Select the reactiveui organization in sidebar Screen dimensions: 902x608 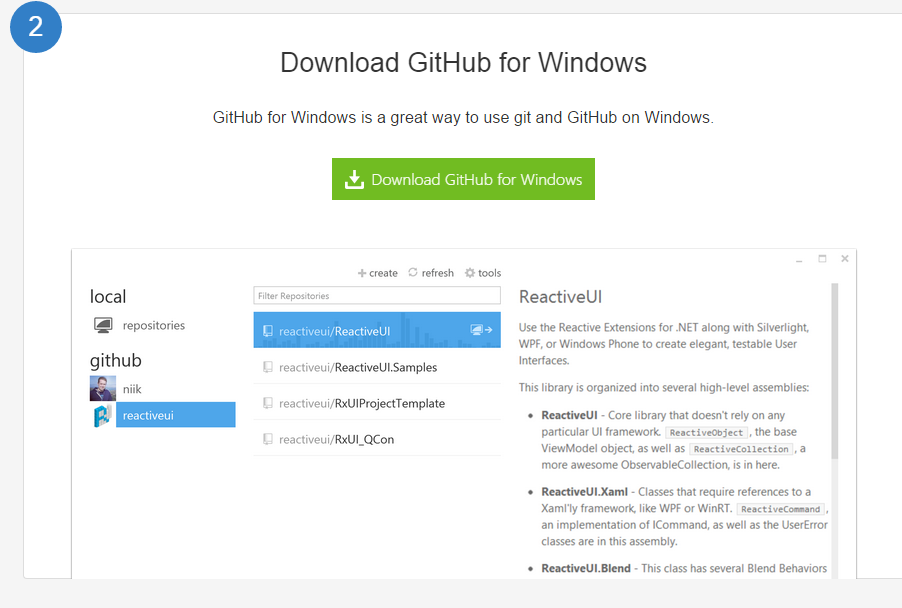point(175,415)
